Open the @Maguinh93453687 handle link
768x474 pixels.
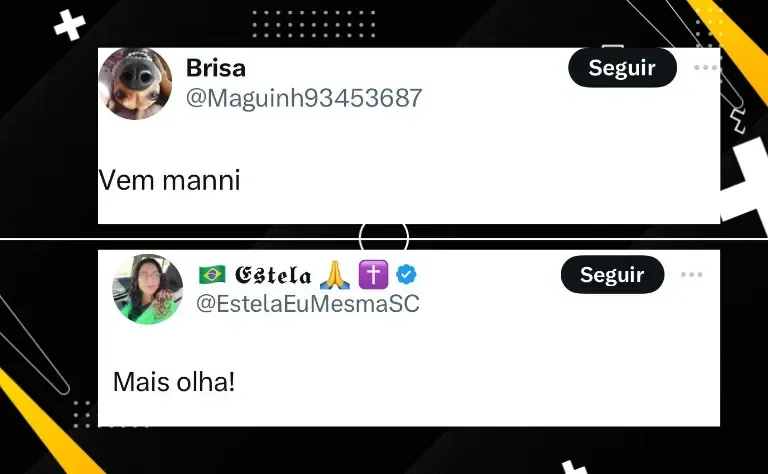pos(304,98)
